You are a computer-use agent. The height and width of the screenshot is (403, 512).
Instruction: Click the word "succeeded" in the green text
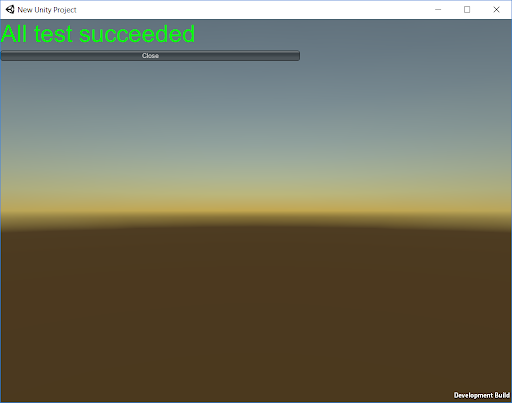tap(137, 34)
